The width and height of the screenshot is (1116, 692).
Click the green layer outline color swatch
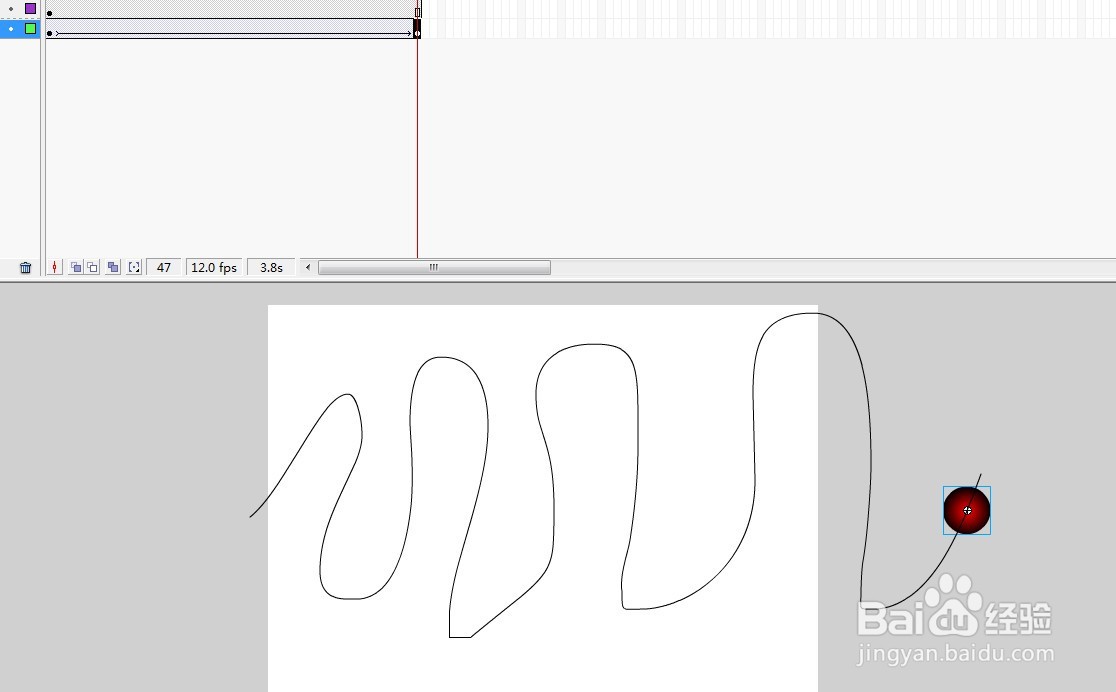coord(31,28)
